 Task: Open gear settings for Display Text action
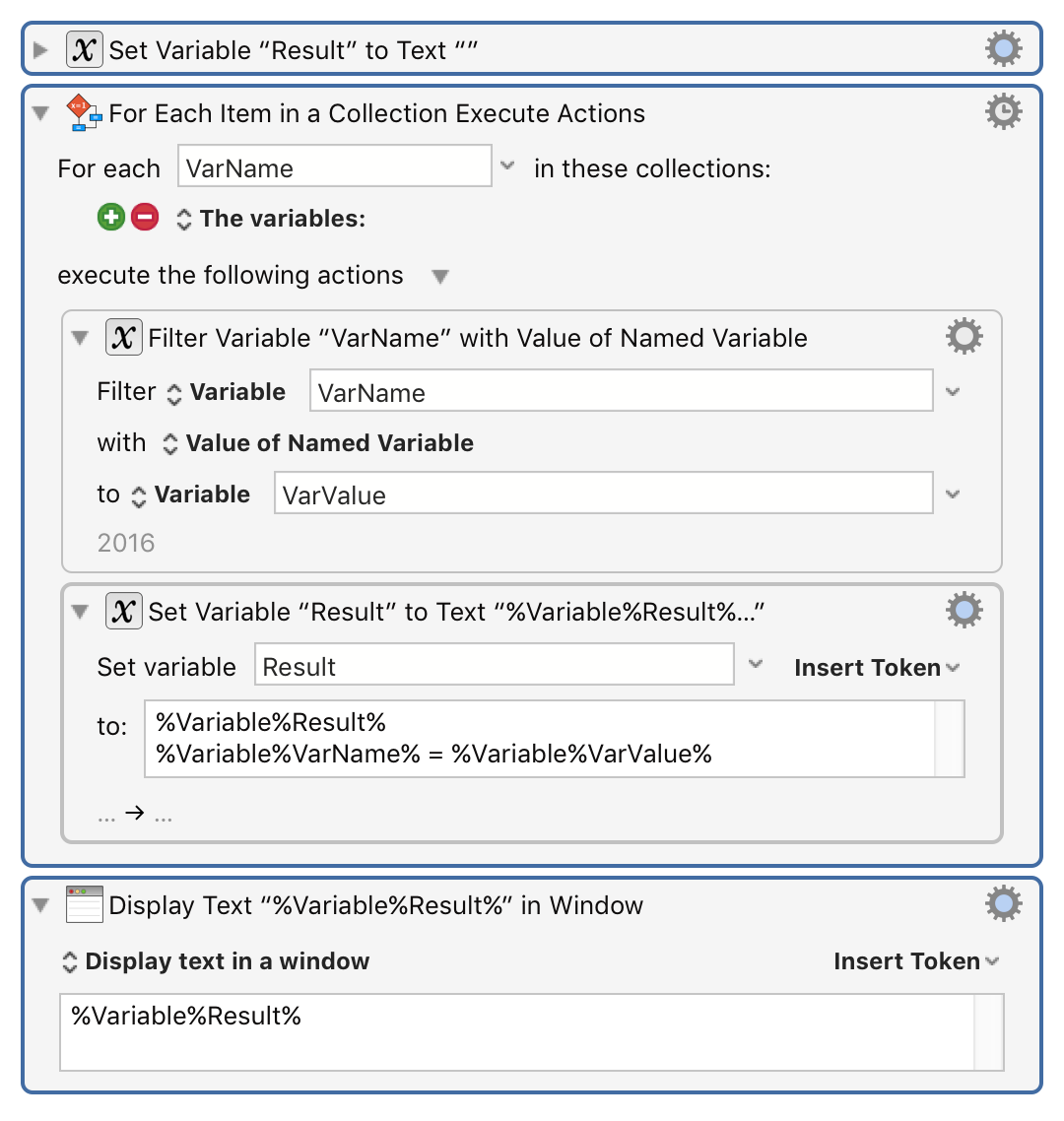click(1003, 903)
